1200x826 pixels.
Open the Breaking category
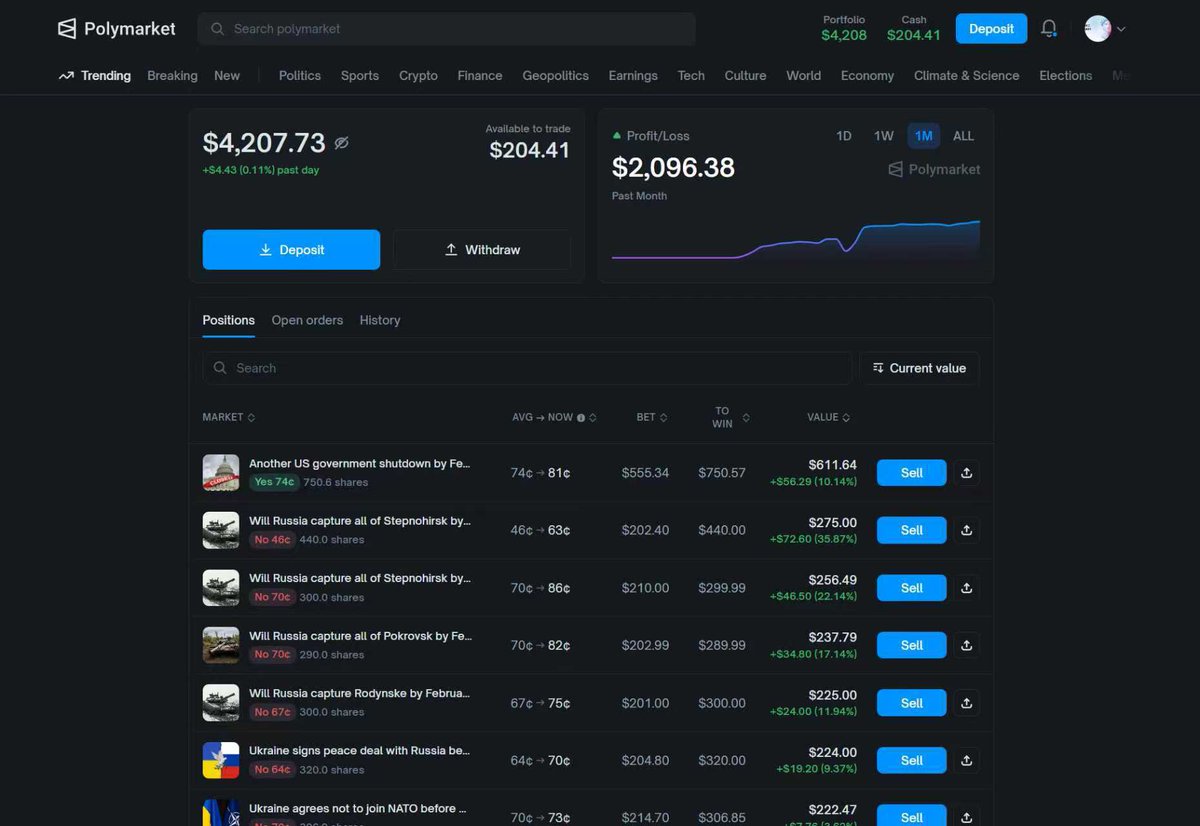coord(172,76)
